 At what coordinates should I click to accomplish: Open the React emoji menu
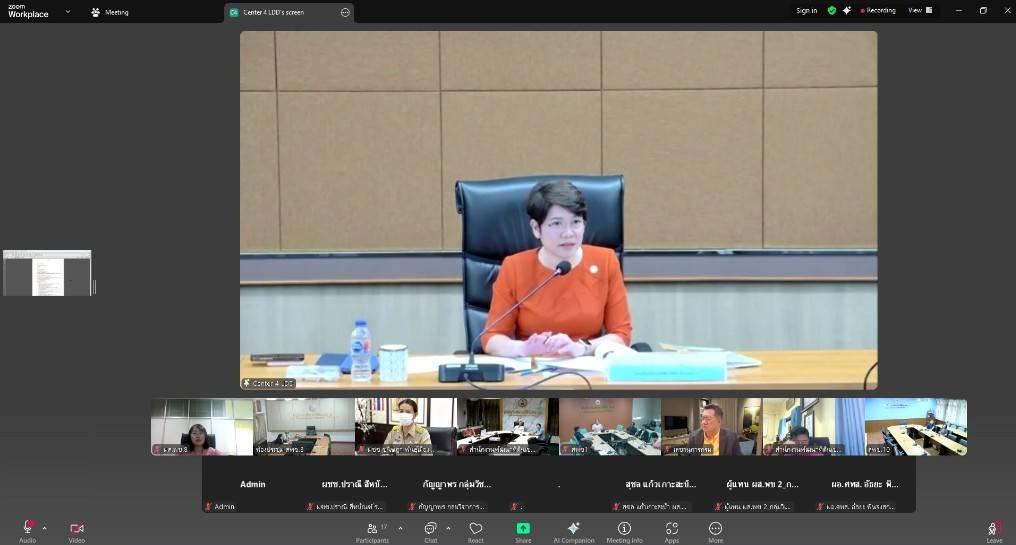(x=476, y=529)
